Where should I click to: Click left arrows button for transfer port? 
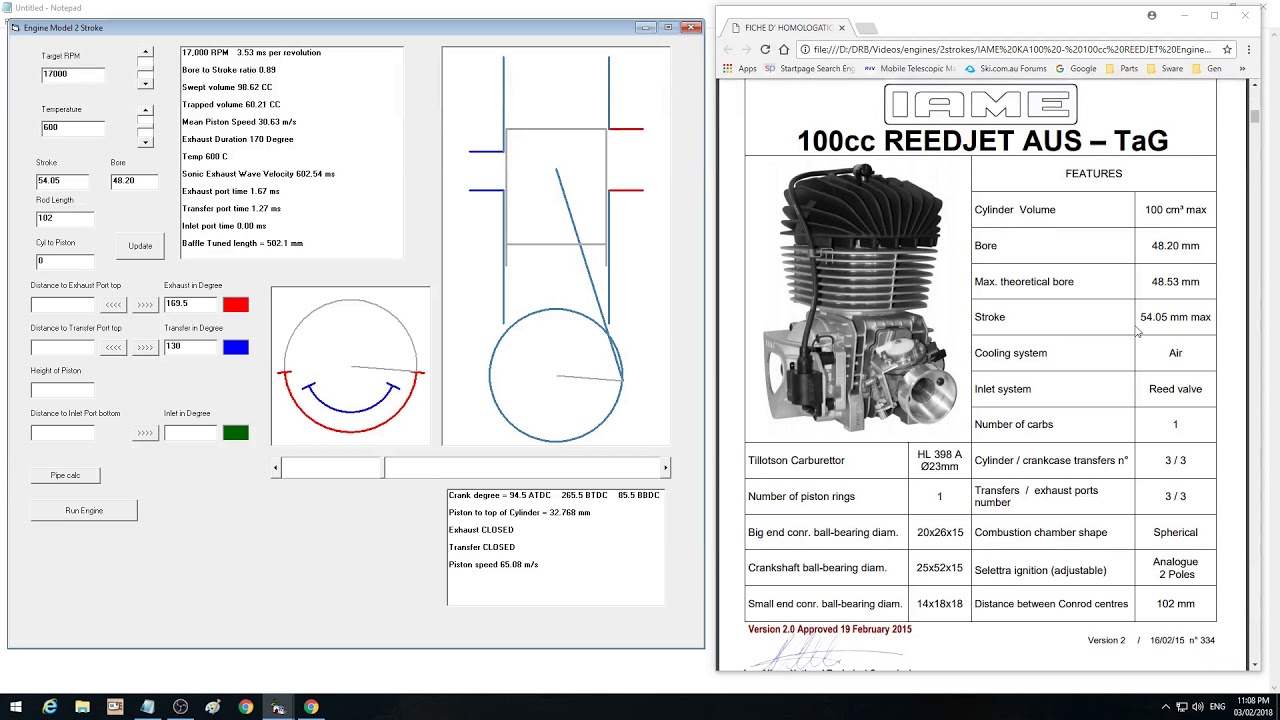point(113,347)
